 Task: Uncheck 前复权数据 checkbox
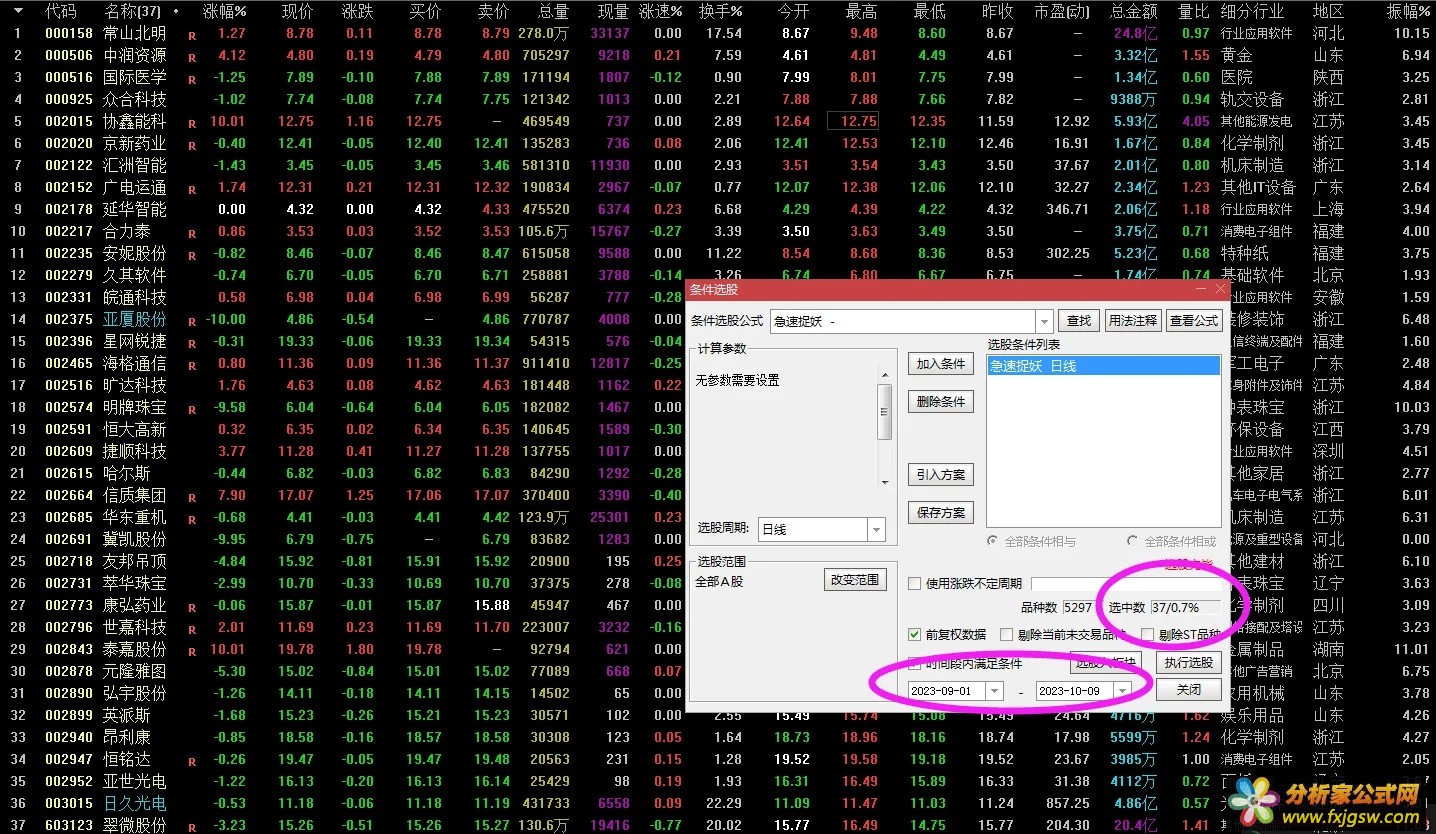914,634
